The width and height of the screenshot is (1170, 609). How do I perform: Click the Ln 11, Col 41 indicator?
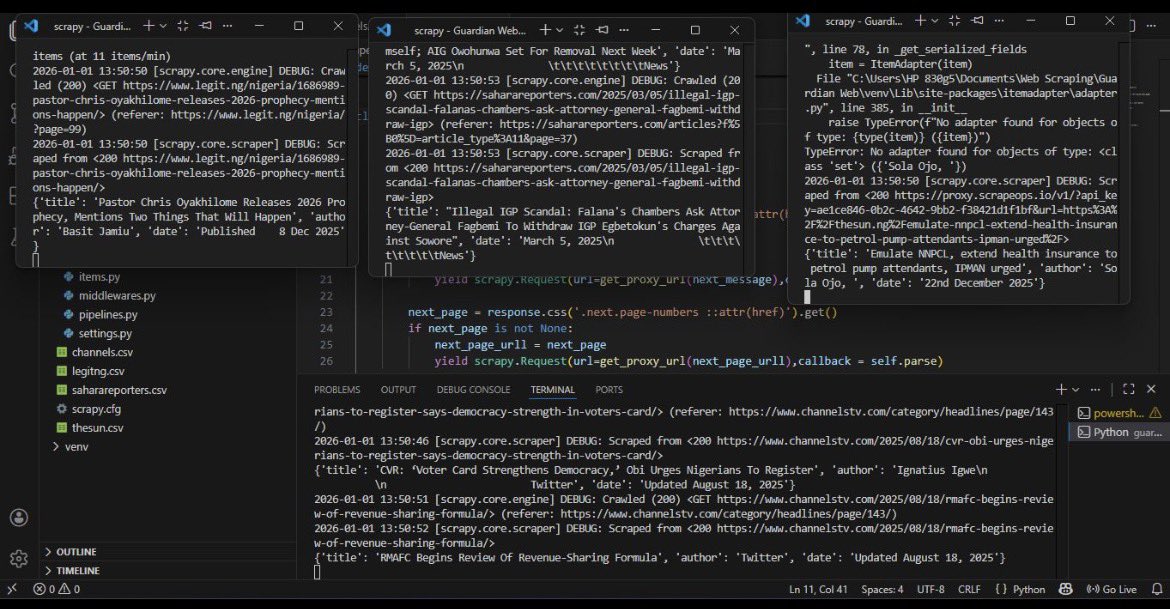(818, 589)
